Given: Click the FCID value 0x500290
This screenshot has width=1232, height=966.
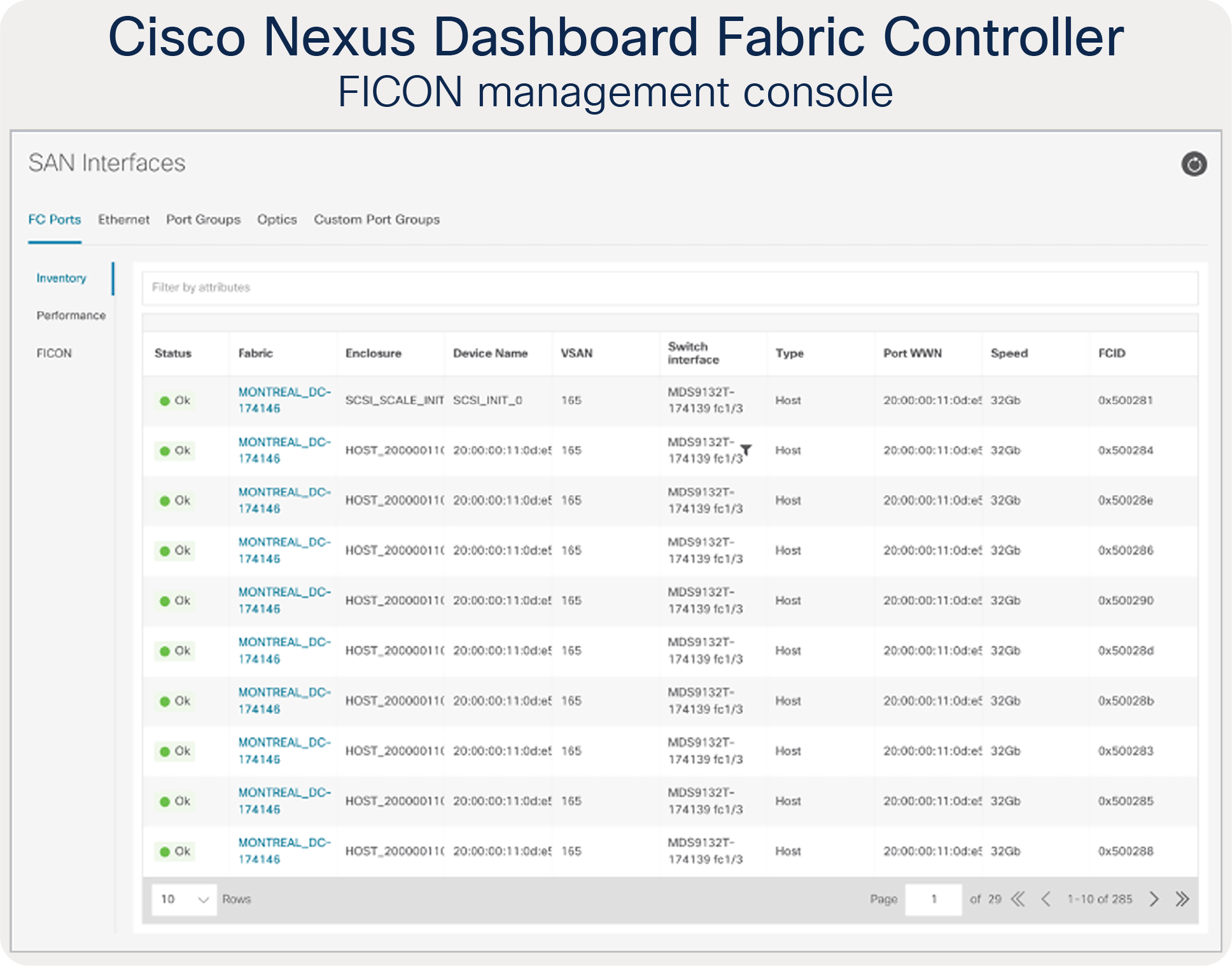Looking at the screenshot, I should [1125, 601].
